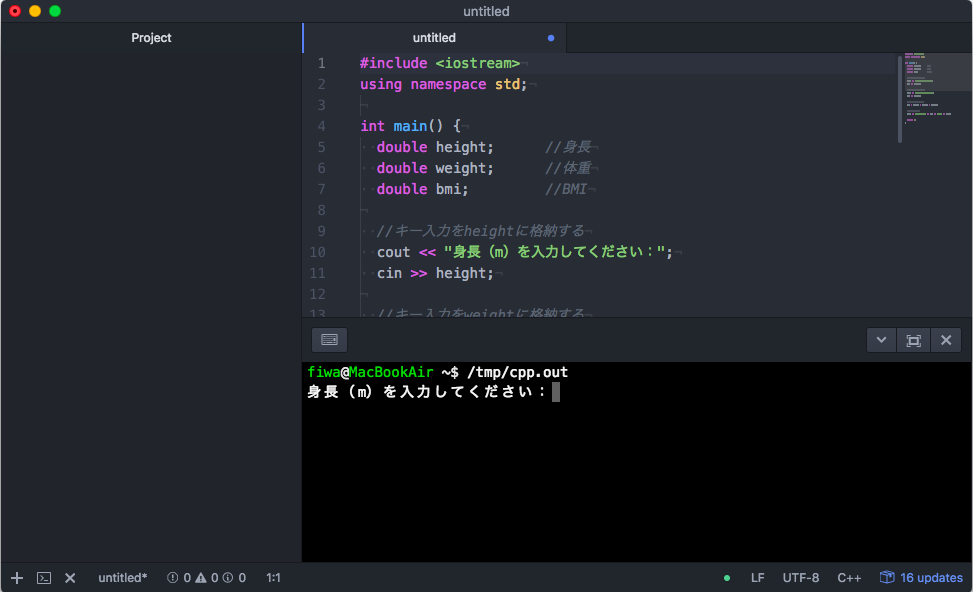The width and height of the screenshot is (973, 592).
Task: Click the untitled* file name in status bar
Action: click(x=122, y=578)
